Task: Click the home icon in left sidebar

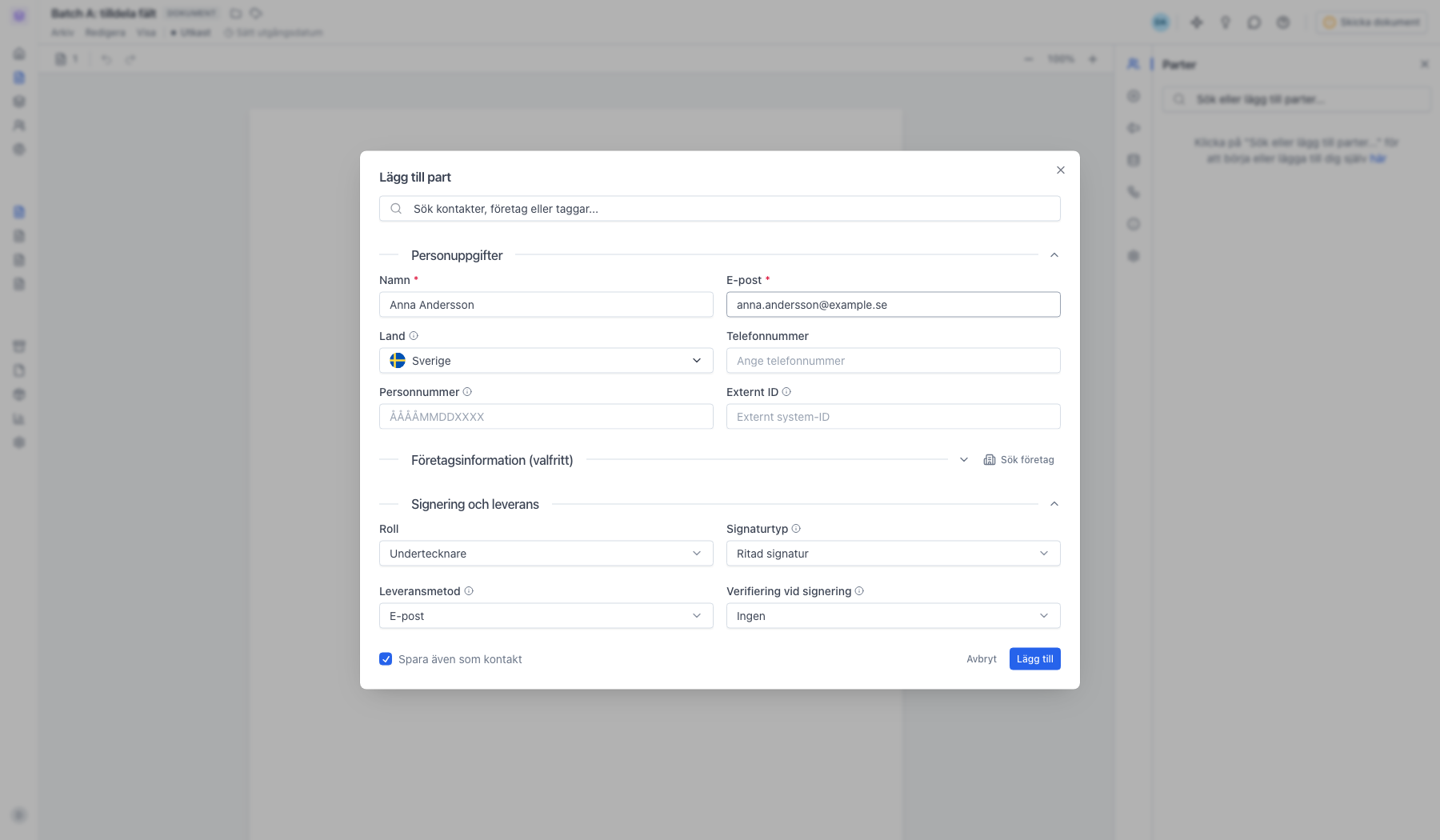Action: click(x=19, y=54)
